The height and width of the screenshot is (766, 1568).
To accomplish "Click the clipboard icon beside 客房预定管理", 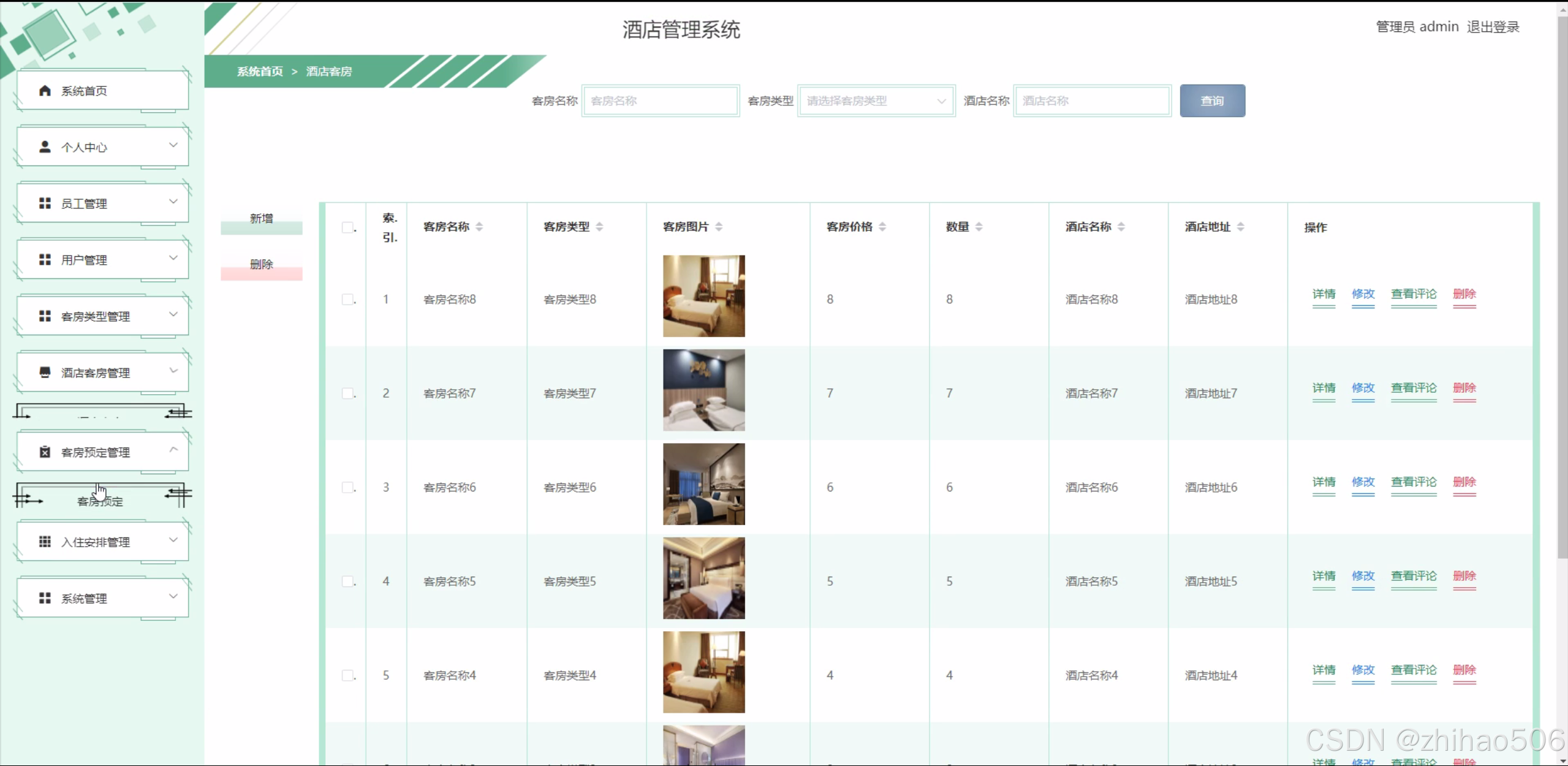I will pyautogui.click(x=45, y=452).
